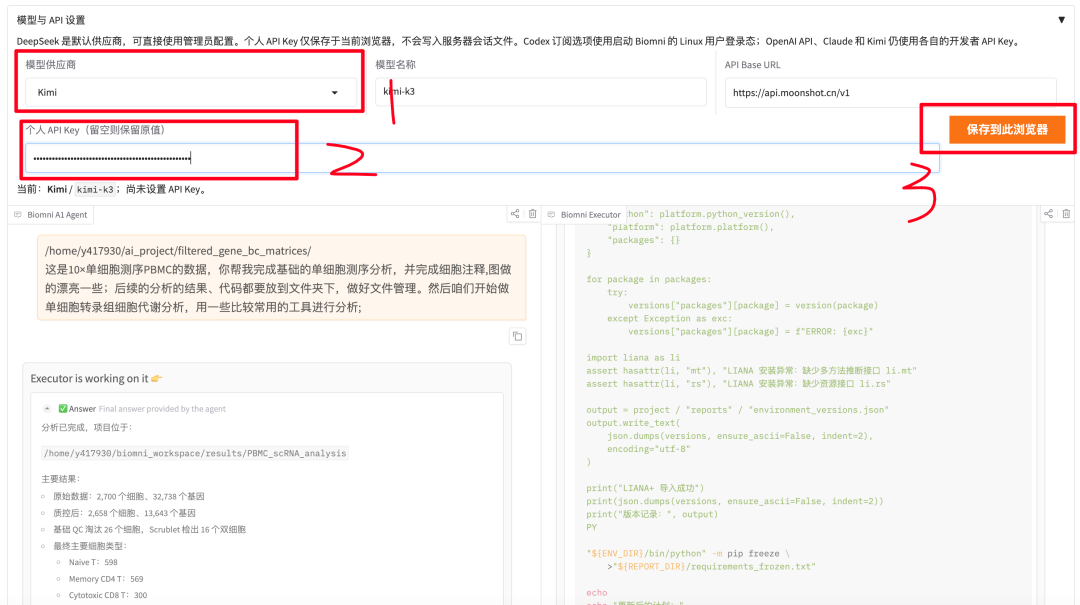Copy the user message with the copy icon
The height and width of the screenshot is (605, 1080).
tap(517, 336)
